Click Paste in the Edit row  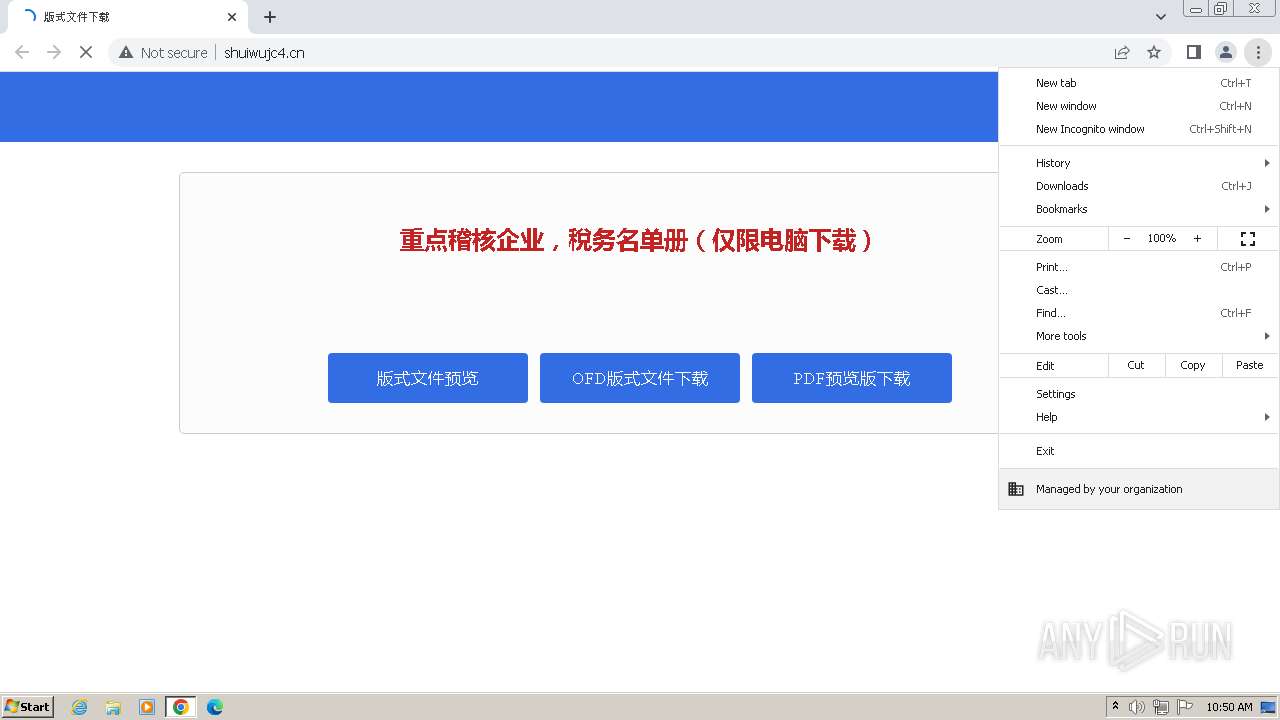point(1250,365)
